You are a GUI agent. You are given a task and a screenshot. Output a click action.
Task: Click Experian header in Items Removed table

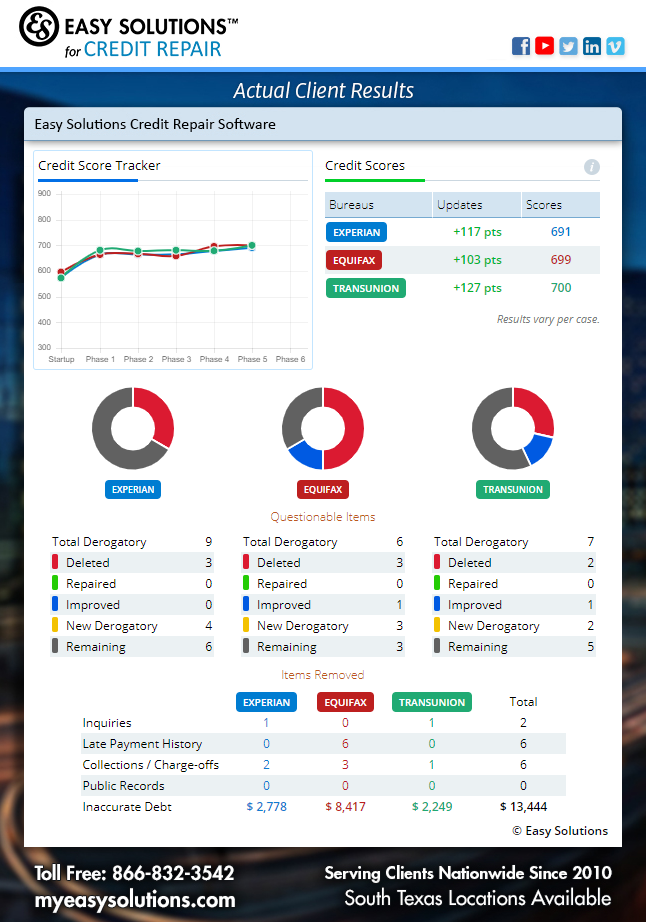266,702
